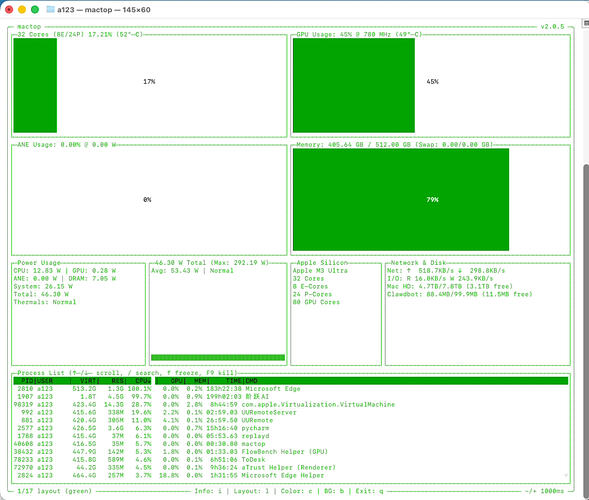Click the Memory 405.64 GB / 512.00 GB title
This screenshot has width=589, height=500.
tap(394, 145)
